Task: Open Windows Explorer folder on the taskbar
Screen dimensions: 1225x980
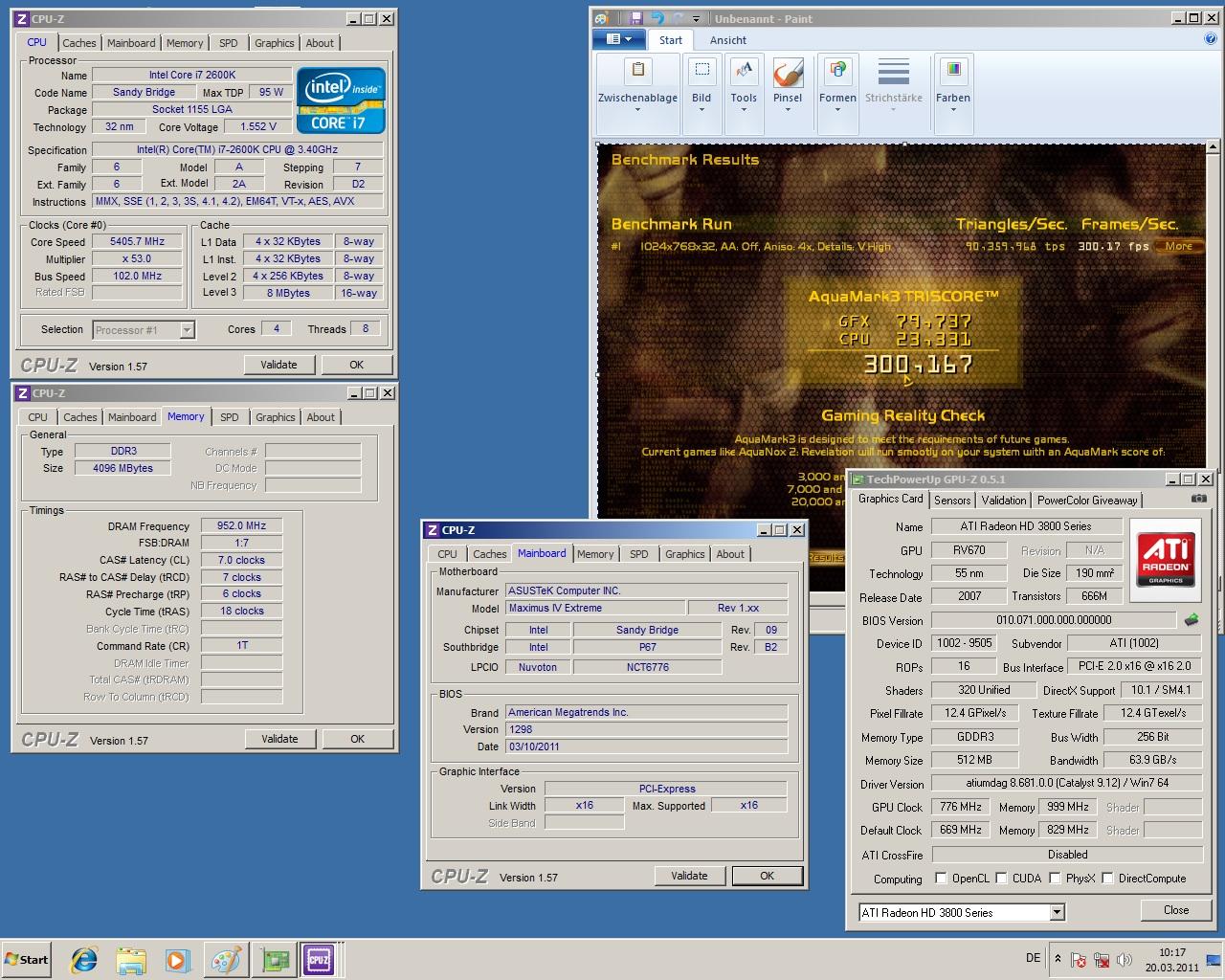Action: (131, 960)
